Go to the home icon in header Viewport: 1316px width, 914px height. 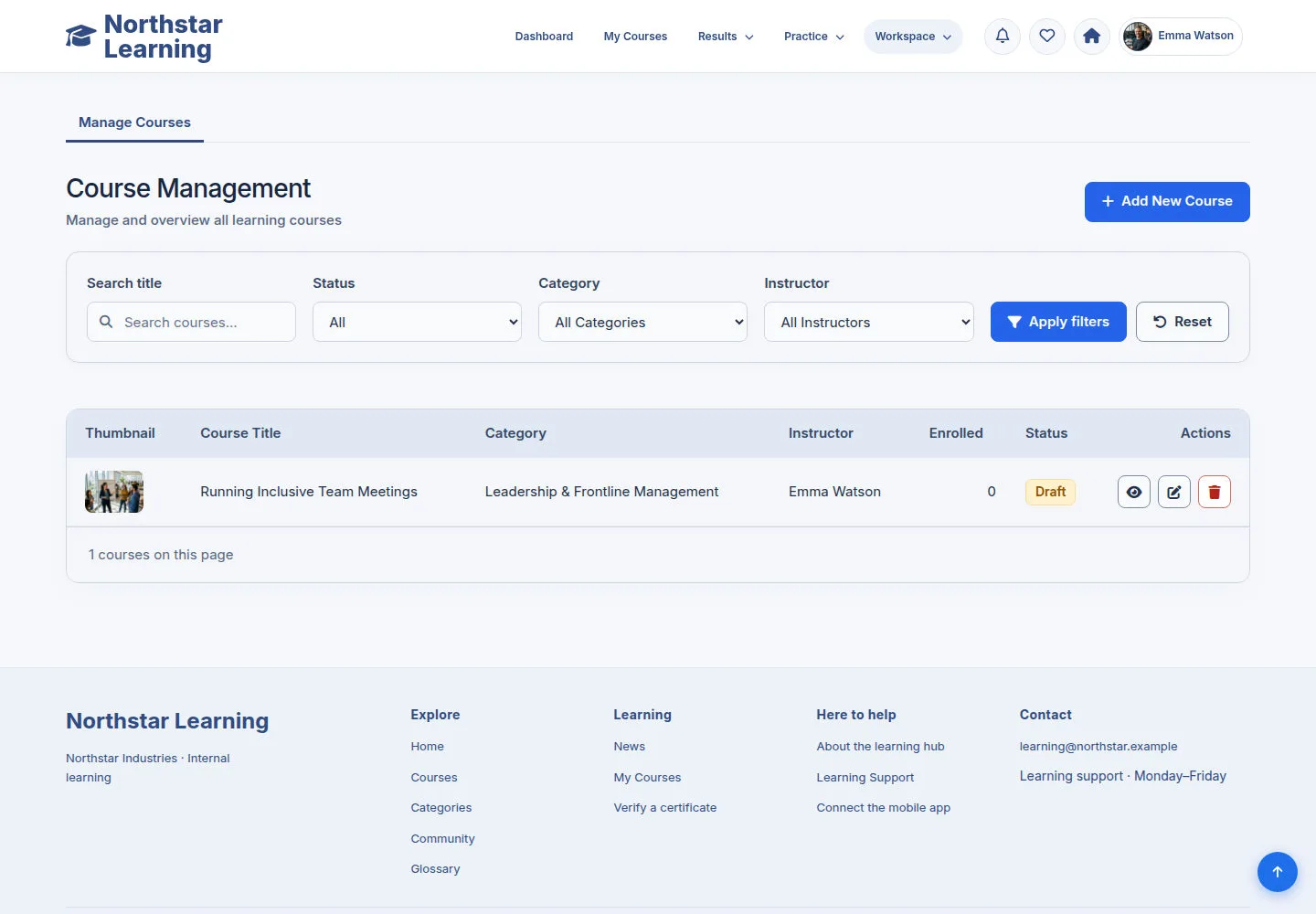pyautogui.click(x=1092, y=37)
